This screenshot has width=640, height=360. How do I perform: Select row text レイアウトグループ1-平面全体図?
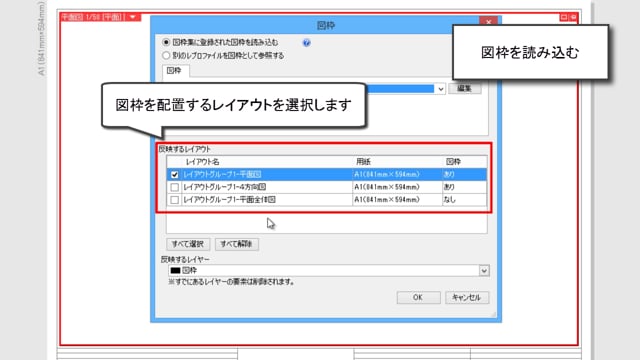pyautogui.click(x=229, y=200)
